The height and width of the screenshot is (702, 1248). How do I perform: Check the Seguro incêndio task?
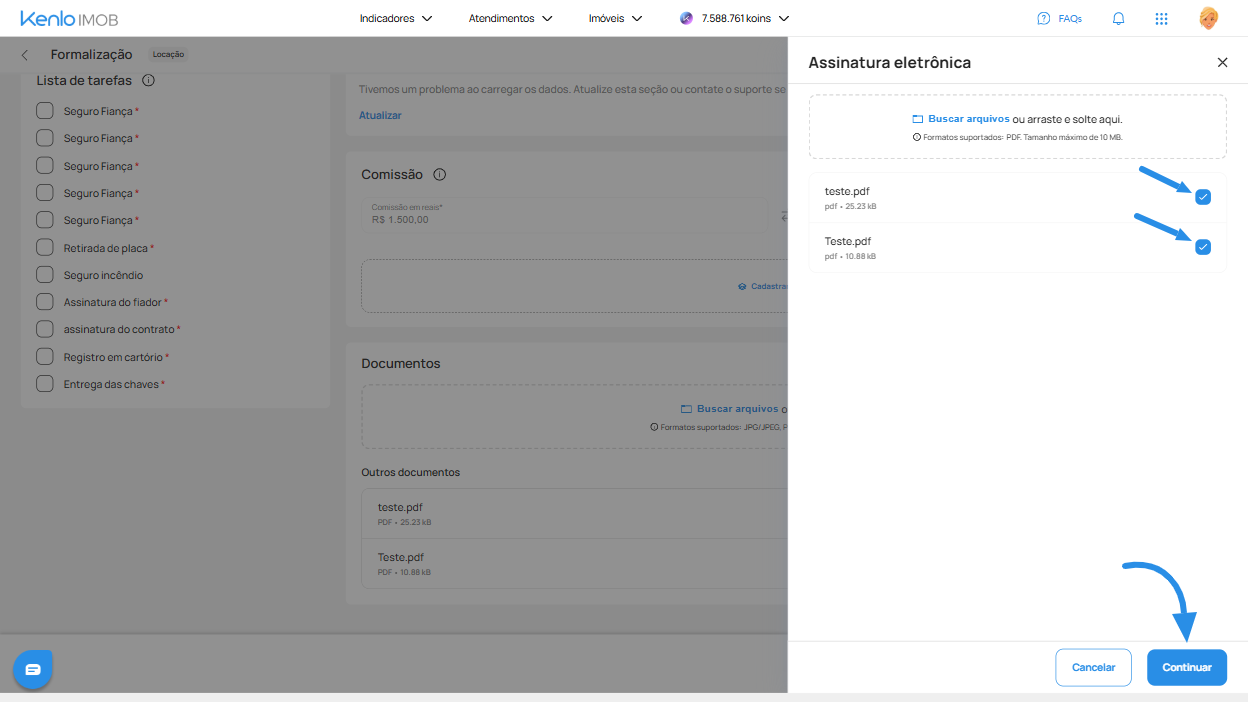point(45,274)
